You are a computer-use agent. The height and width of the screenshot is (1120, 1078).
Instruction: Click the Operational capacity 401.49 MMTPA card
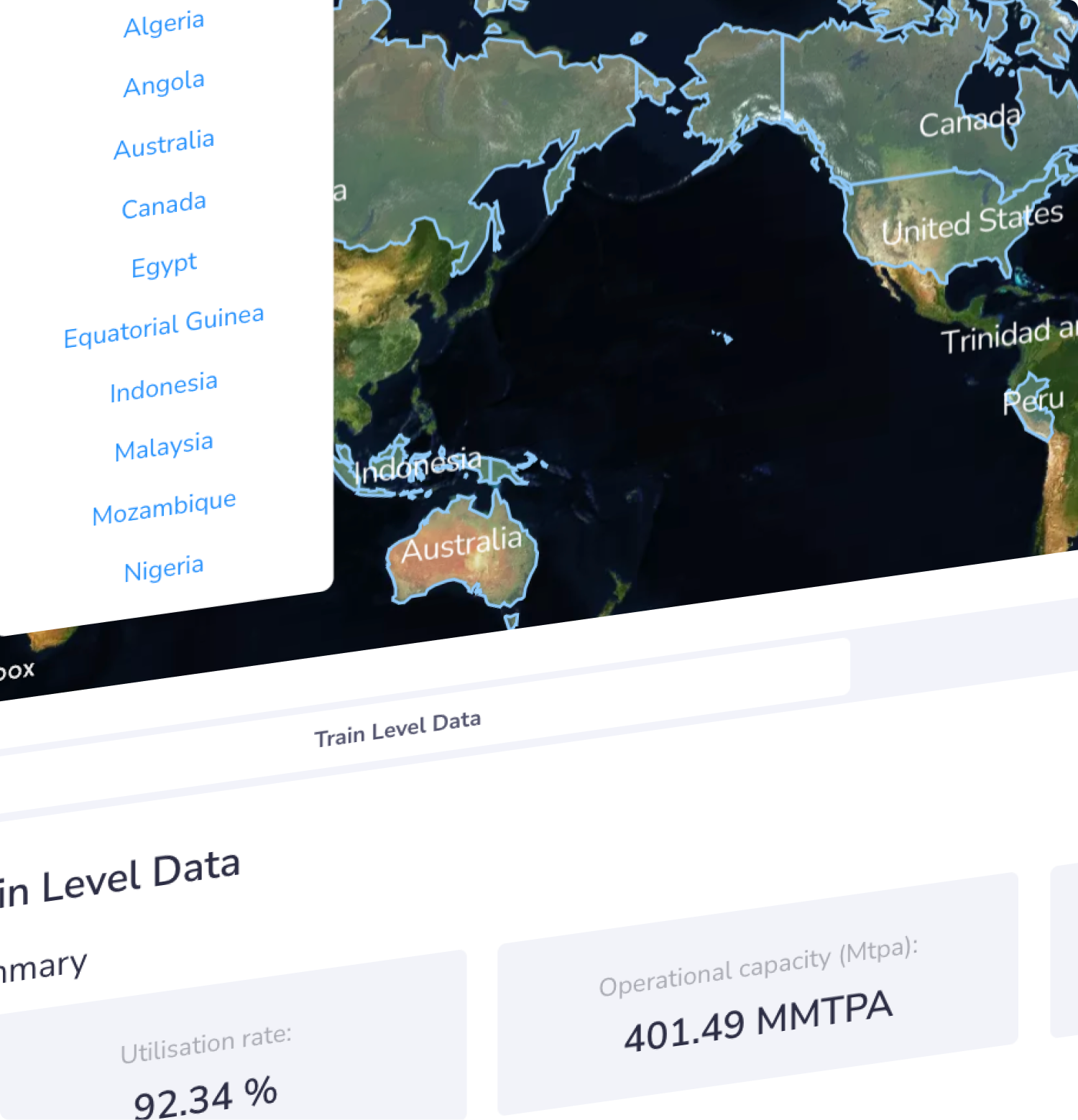[x=757, y=995]
